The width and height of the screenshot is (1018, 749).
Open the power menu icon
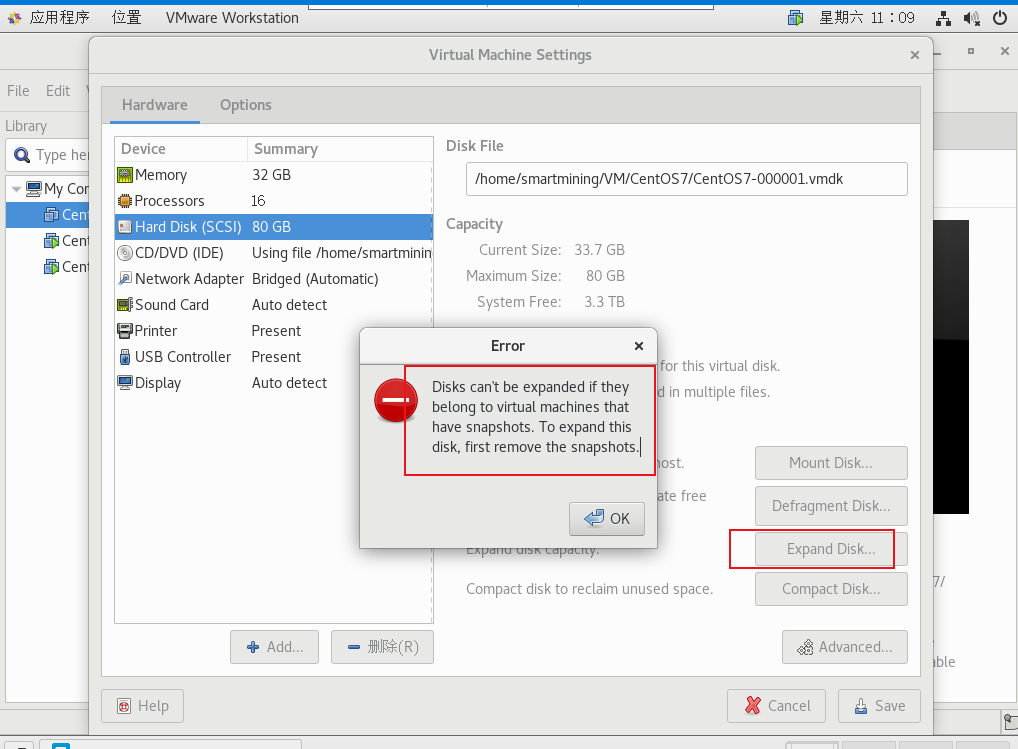[x=1000, y=18]
